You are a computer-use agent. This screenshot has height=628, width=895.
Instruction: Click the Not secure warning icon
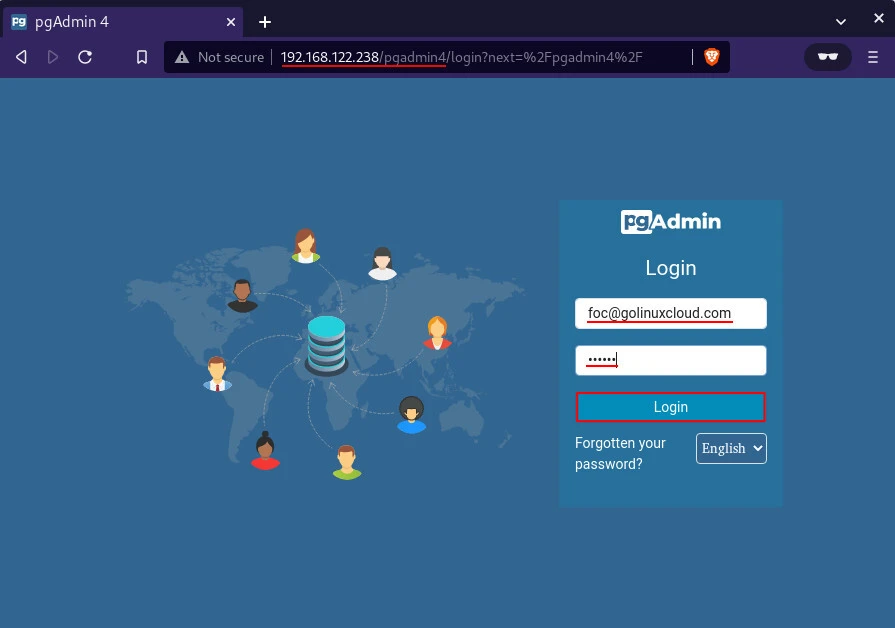pyautogui.click(x=182, y=57)
